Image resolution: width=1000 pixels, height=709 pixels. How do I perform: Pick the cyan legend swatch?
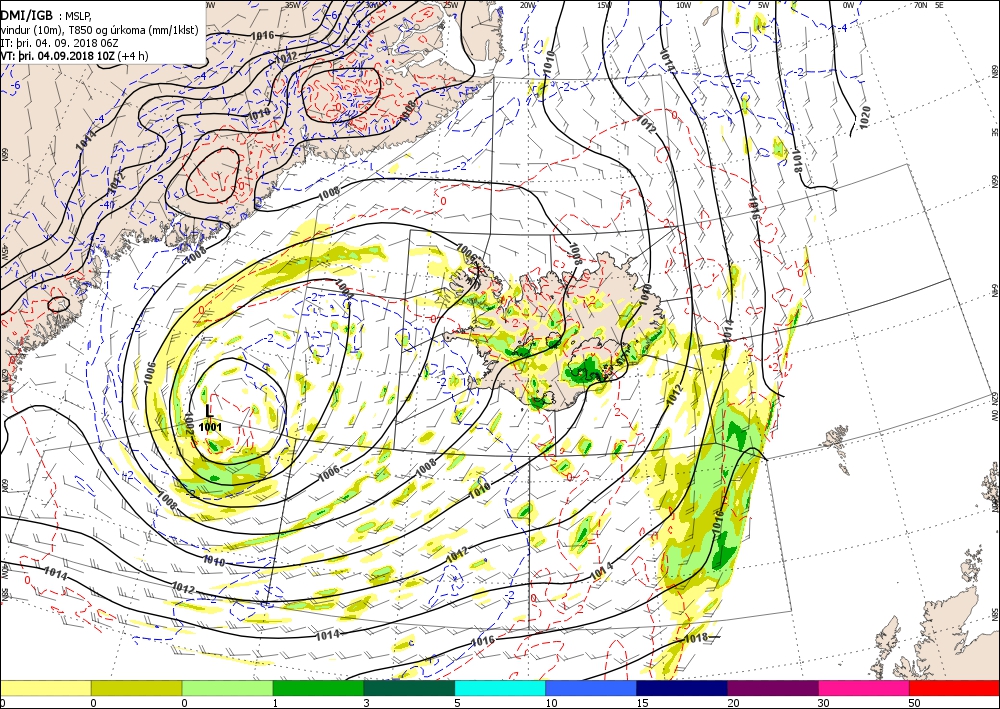(501, 688)
